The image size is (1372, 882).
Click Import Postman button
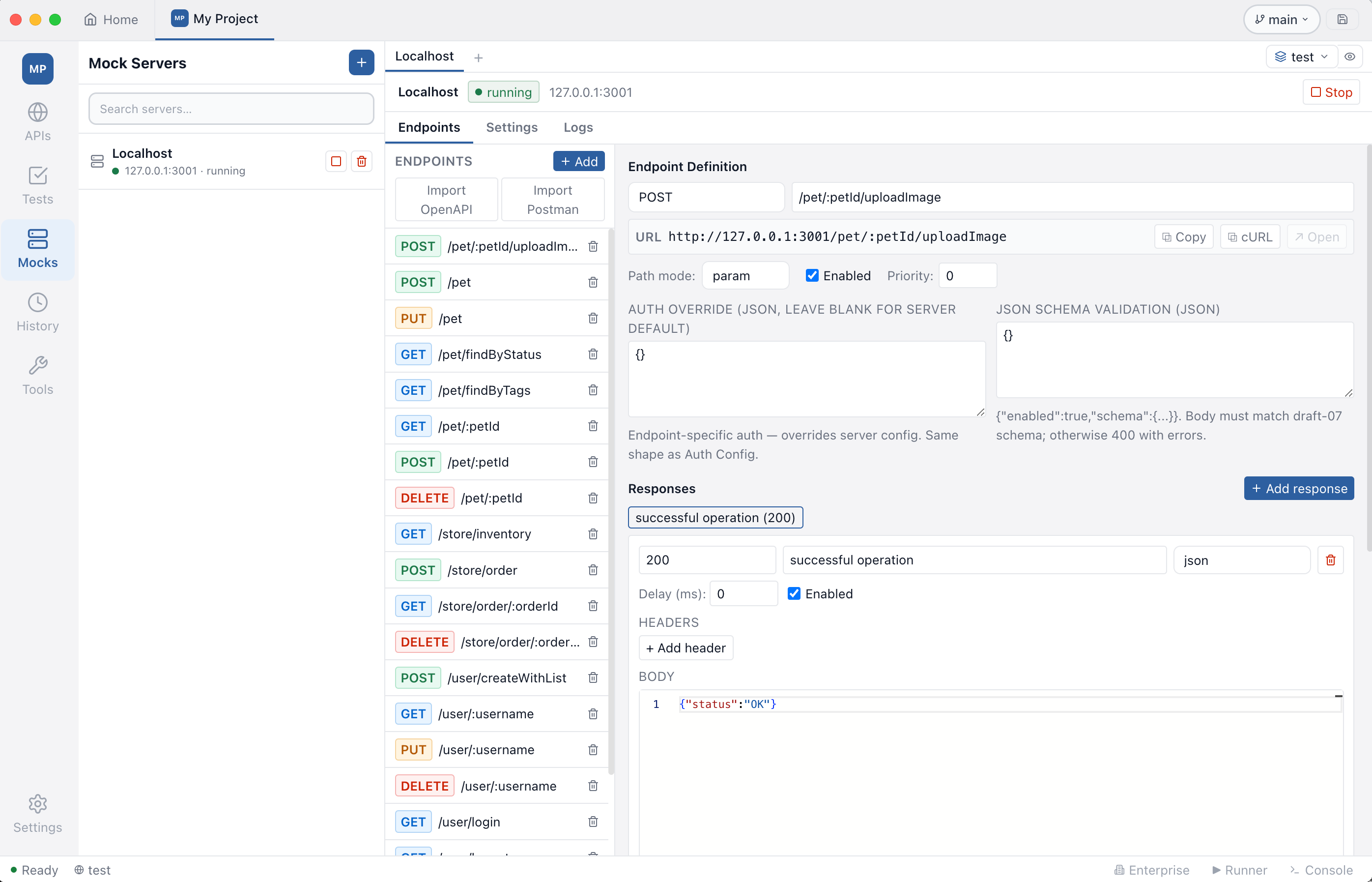click(552, 199)
